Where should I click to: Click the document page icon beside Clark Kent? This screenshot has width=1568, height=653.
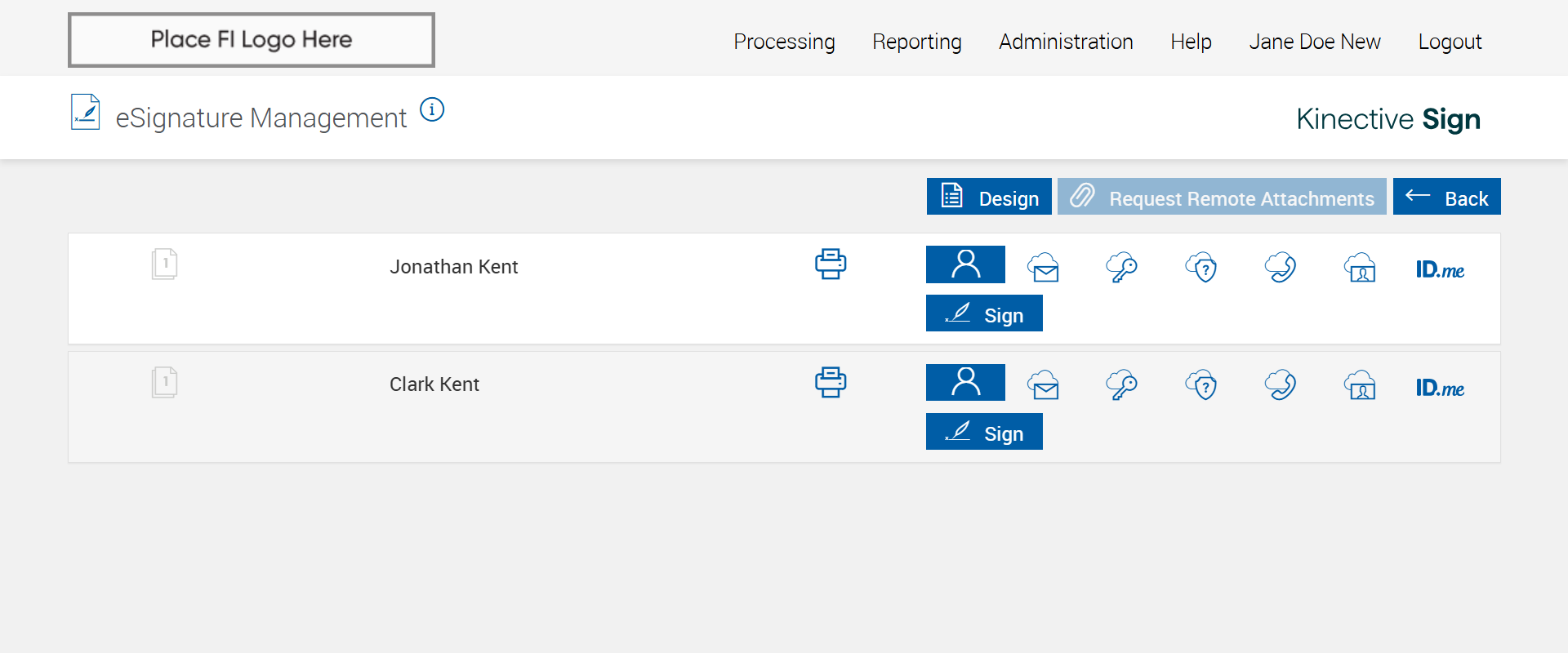164,382
